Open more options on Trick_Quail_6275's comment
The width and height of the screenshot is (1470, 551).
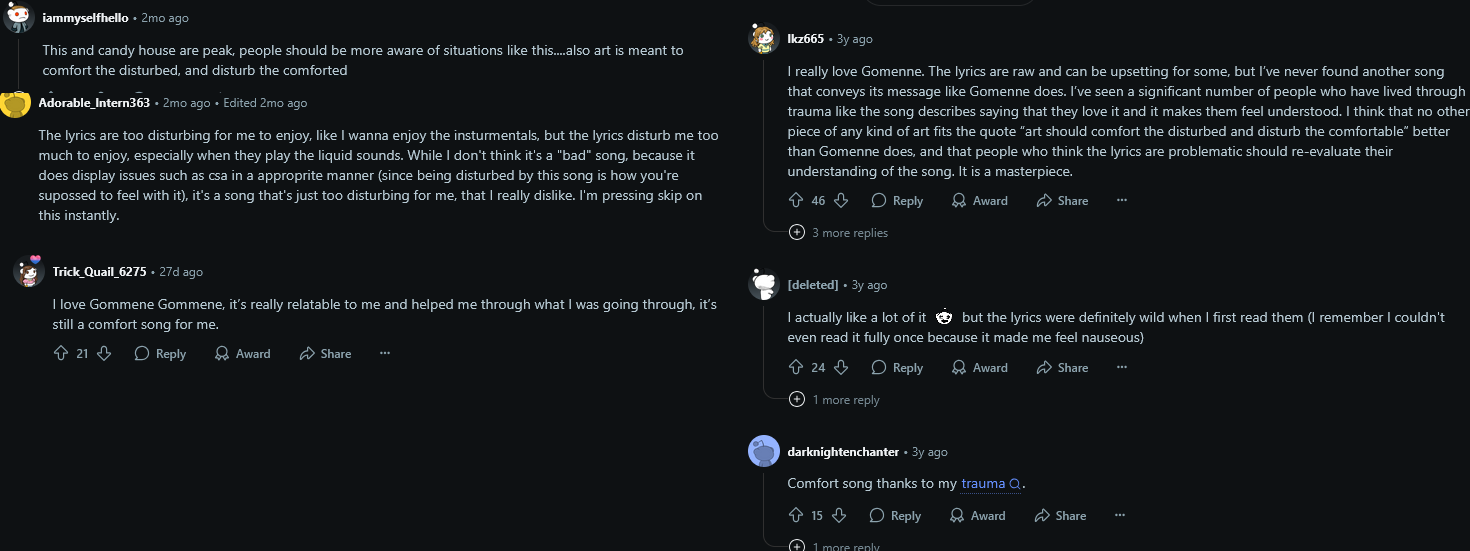click(385, 353)
